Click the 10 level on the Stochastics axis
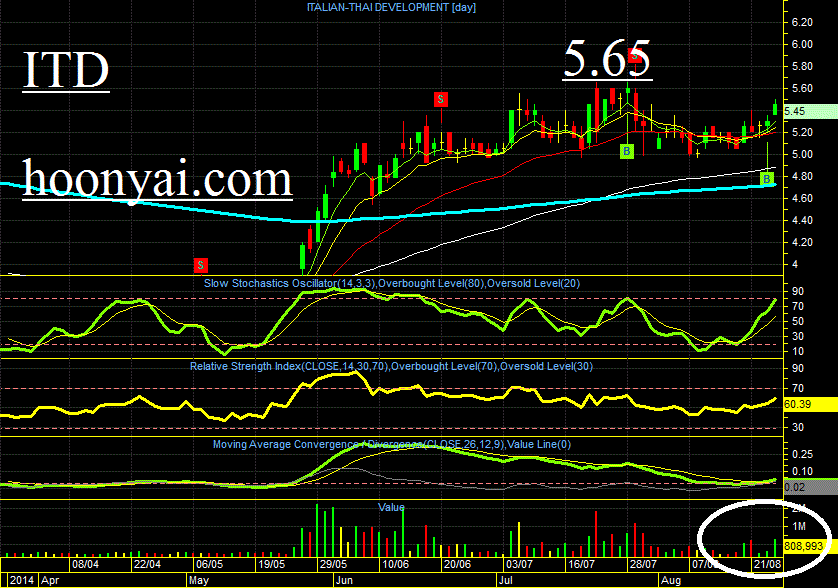The width and height of the screenshot is (838, 588). point(798,351)
